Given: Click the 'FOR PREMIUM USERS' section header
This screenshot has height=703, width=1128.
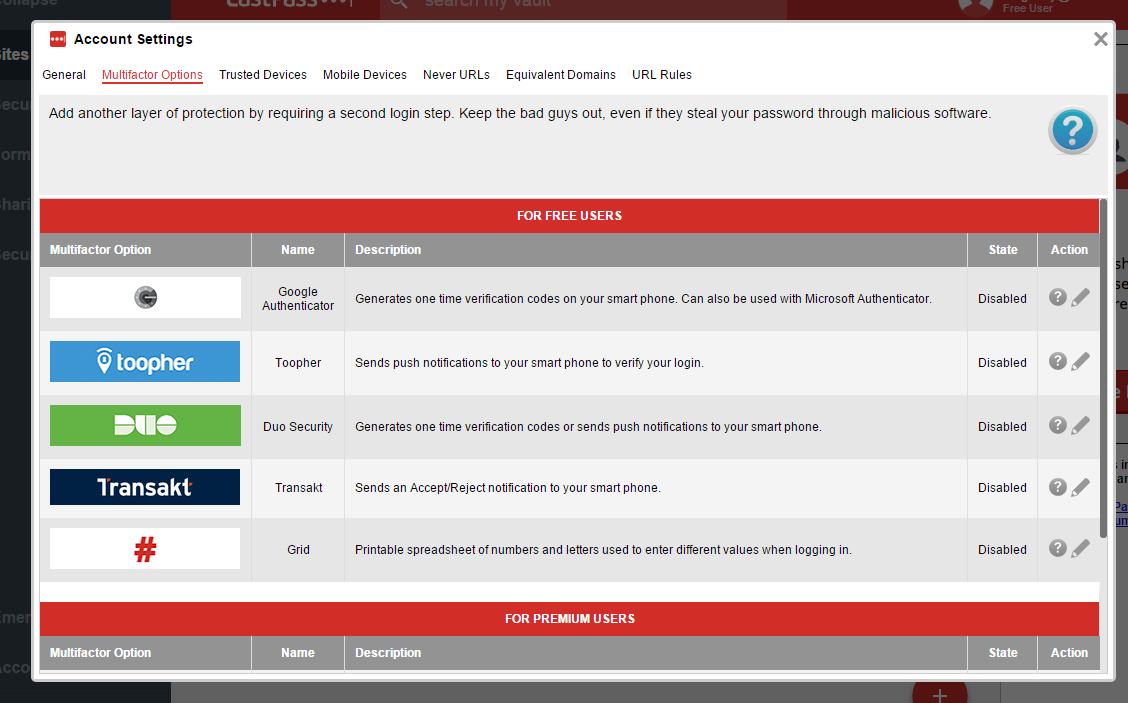Looking at the screenshot, I should tap(569, 619).
